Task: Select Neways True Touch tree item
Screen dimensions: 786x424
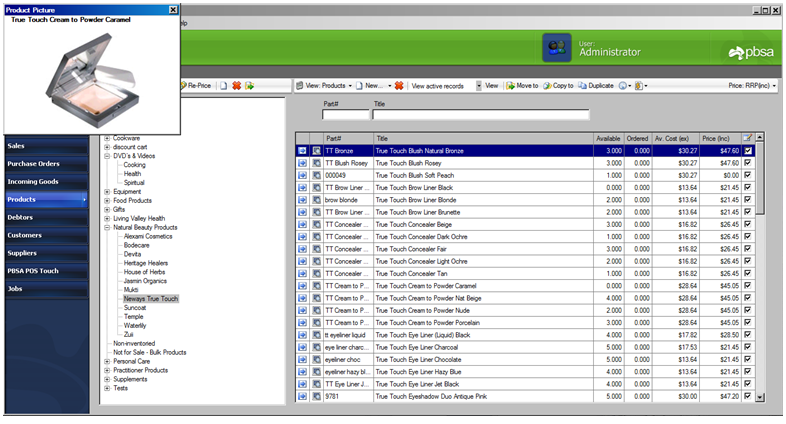Action: [x=151, y=299]
